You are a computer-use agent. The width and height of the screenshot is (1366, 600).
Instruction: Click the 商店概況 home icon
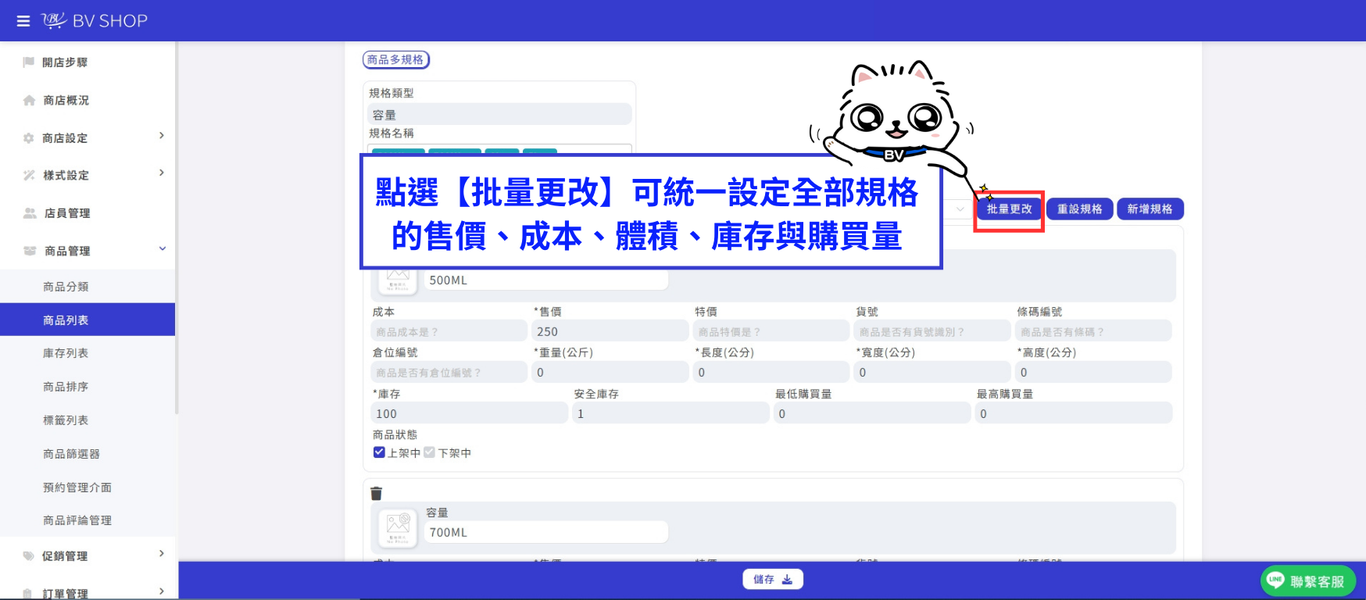[x=29, y=100]
